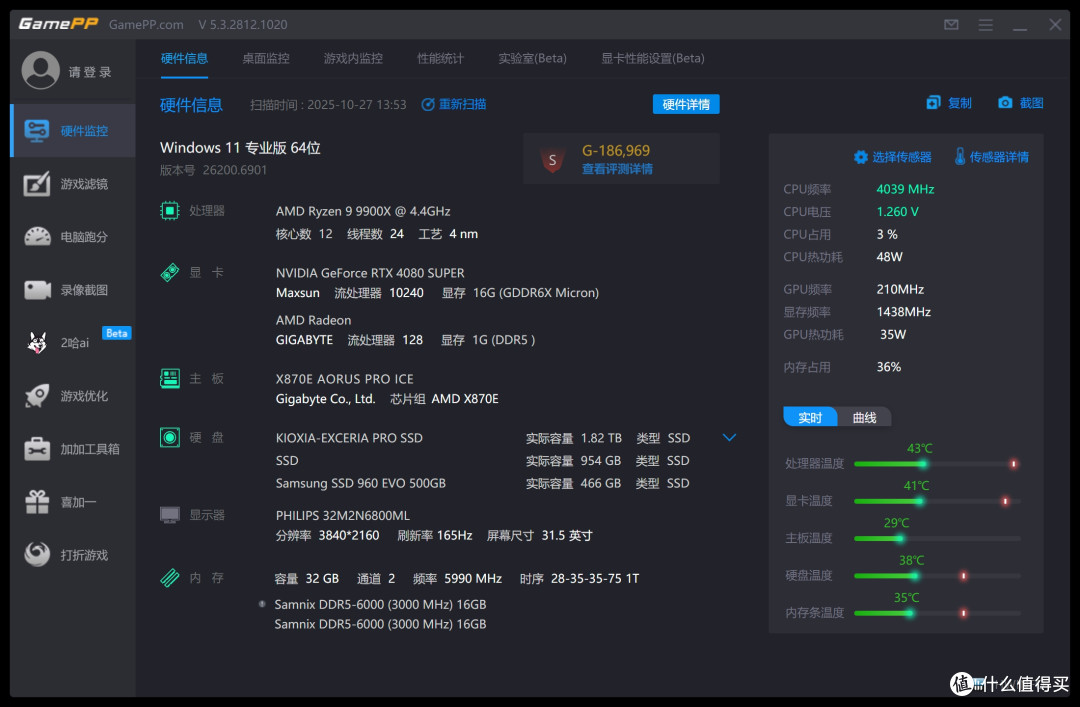This screenshot has width=1080, height=707.
Task: Click the GamePP.com website link
Action: click(x=146, y=25)
